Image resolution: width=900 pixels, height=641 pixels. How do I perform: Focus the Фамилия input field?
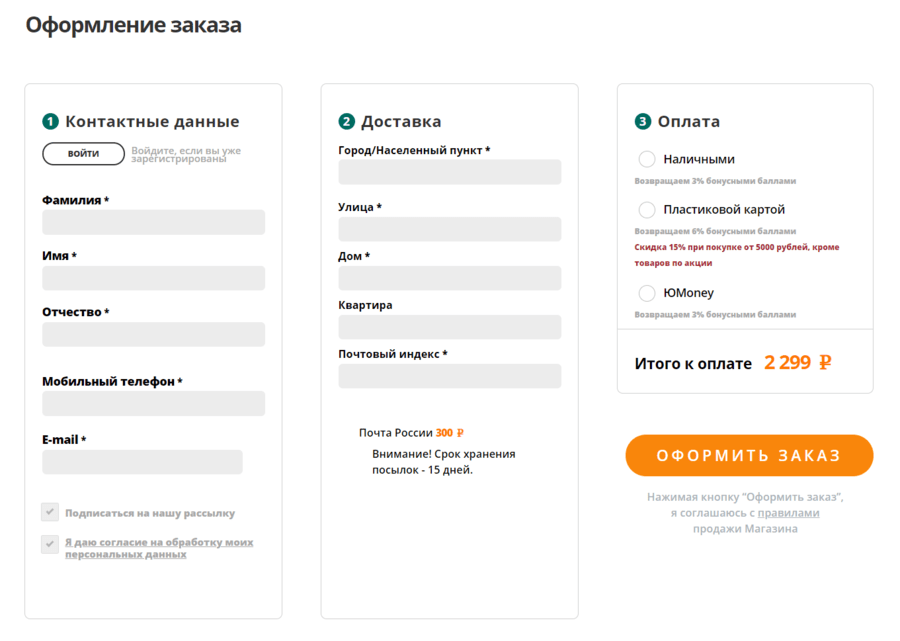153,222
